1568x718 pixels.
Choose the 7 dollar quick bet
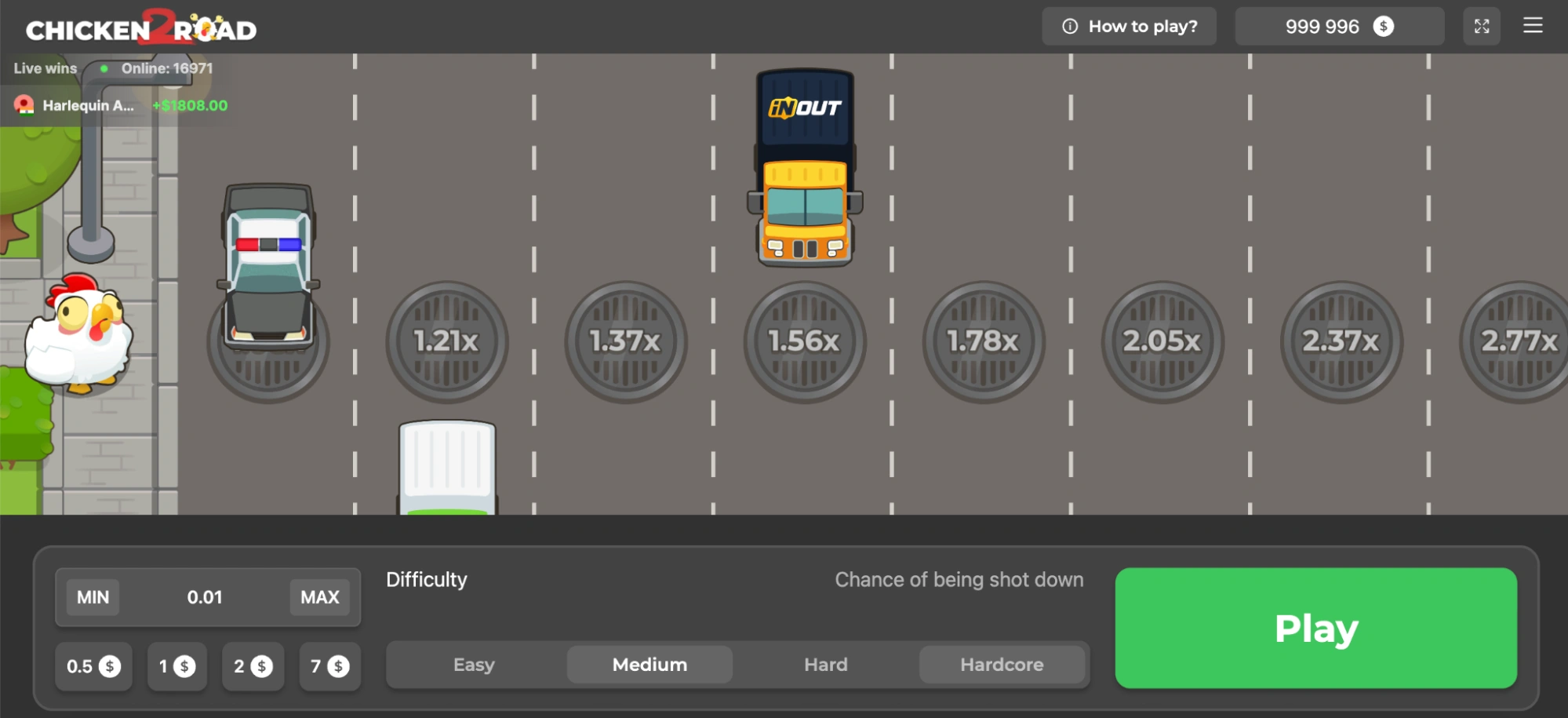point(329,666)
